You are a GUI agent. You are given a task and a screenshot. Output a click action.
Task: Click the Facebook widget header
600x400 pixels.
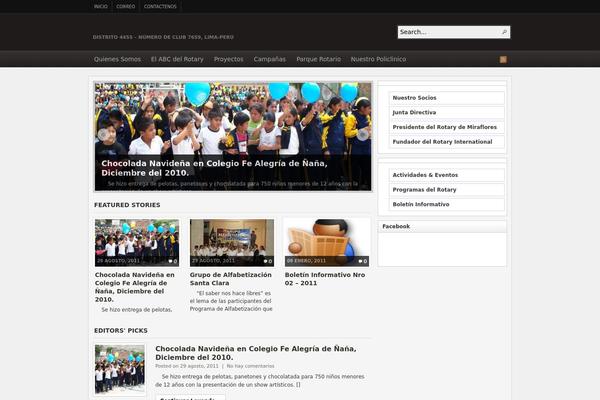coord(442,227)
